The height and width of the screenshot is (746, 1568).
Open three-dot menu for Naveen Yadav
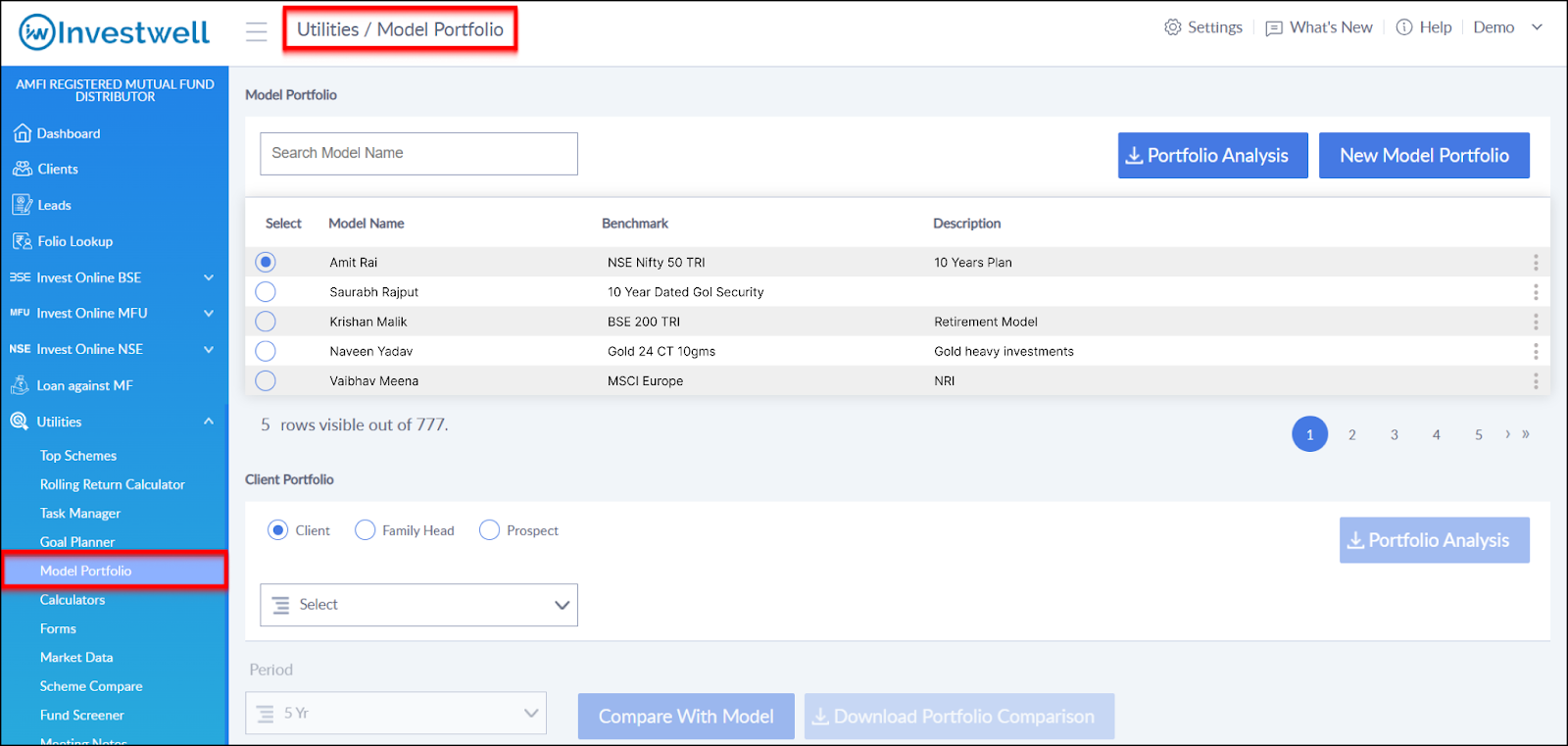(1536, 351)
